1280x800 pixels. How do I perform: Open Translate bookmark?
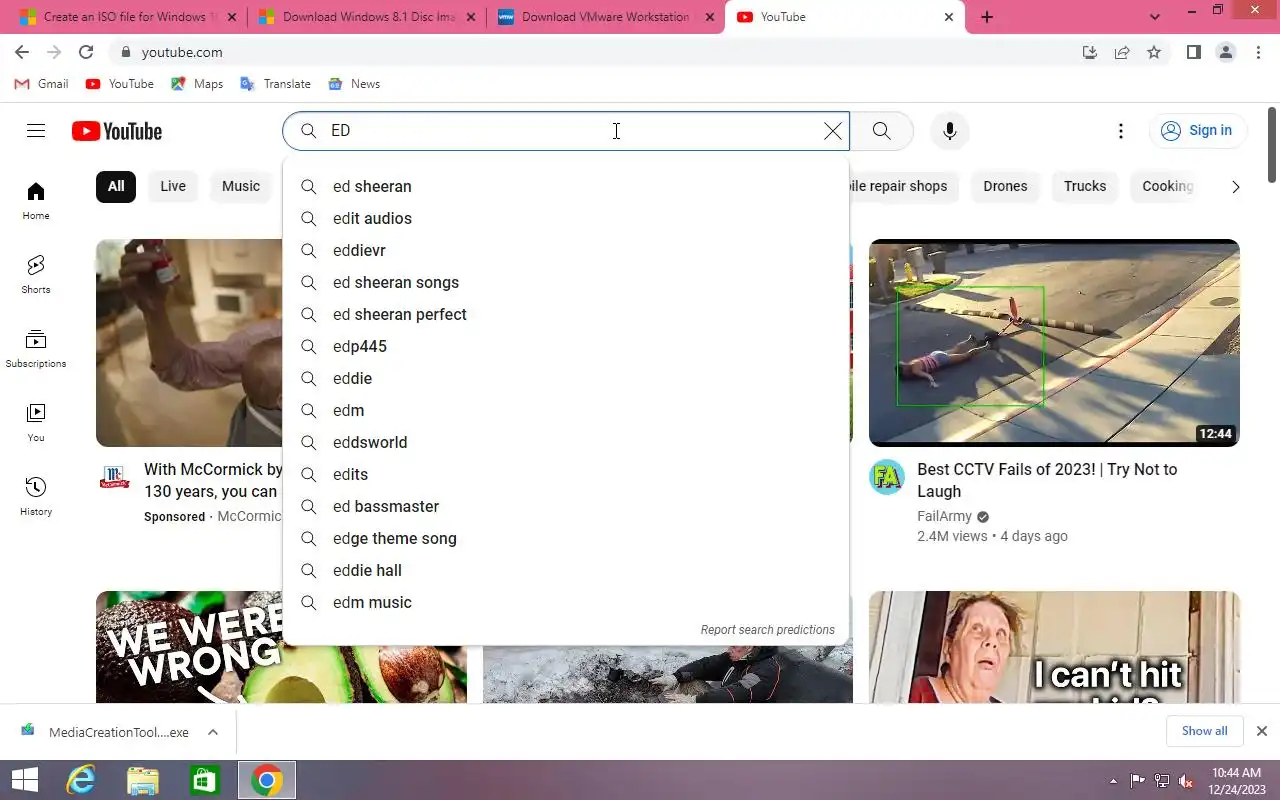(275, 84)
